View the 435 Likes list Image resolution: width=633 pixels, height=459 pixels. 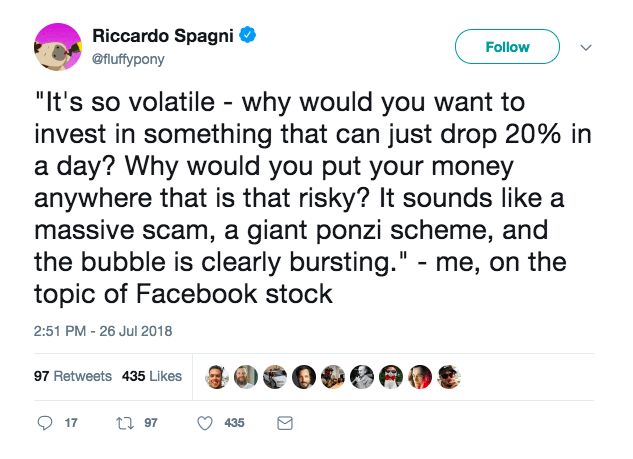point(151,376)
